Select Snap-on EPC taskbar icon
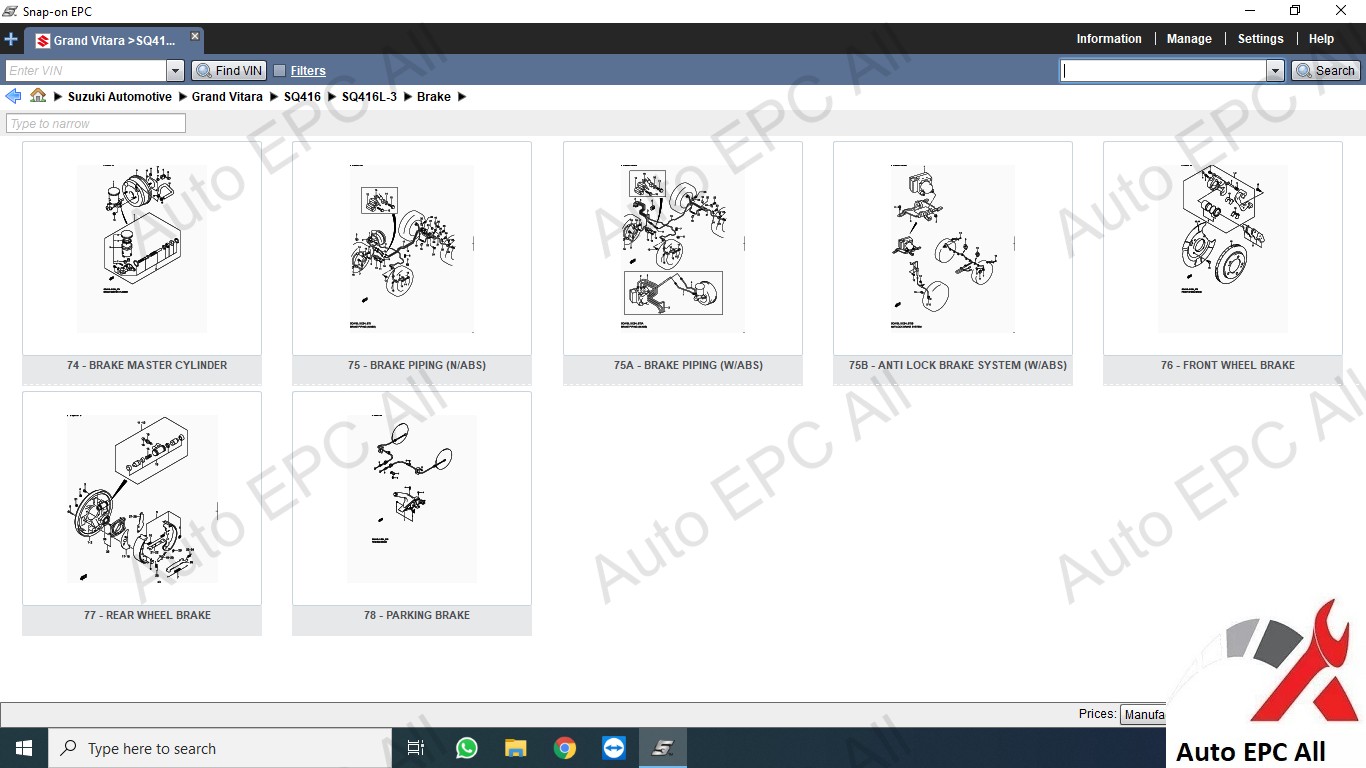Screen dimensions: 1366x768 pos(662,748)
